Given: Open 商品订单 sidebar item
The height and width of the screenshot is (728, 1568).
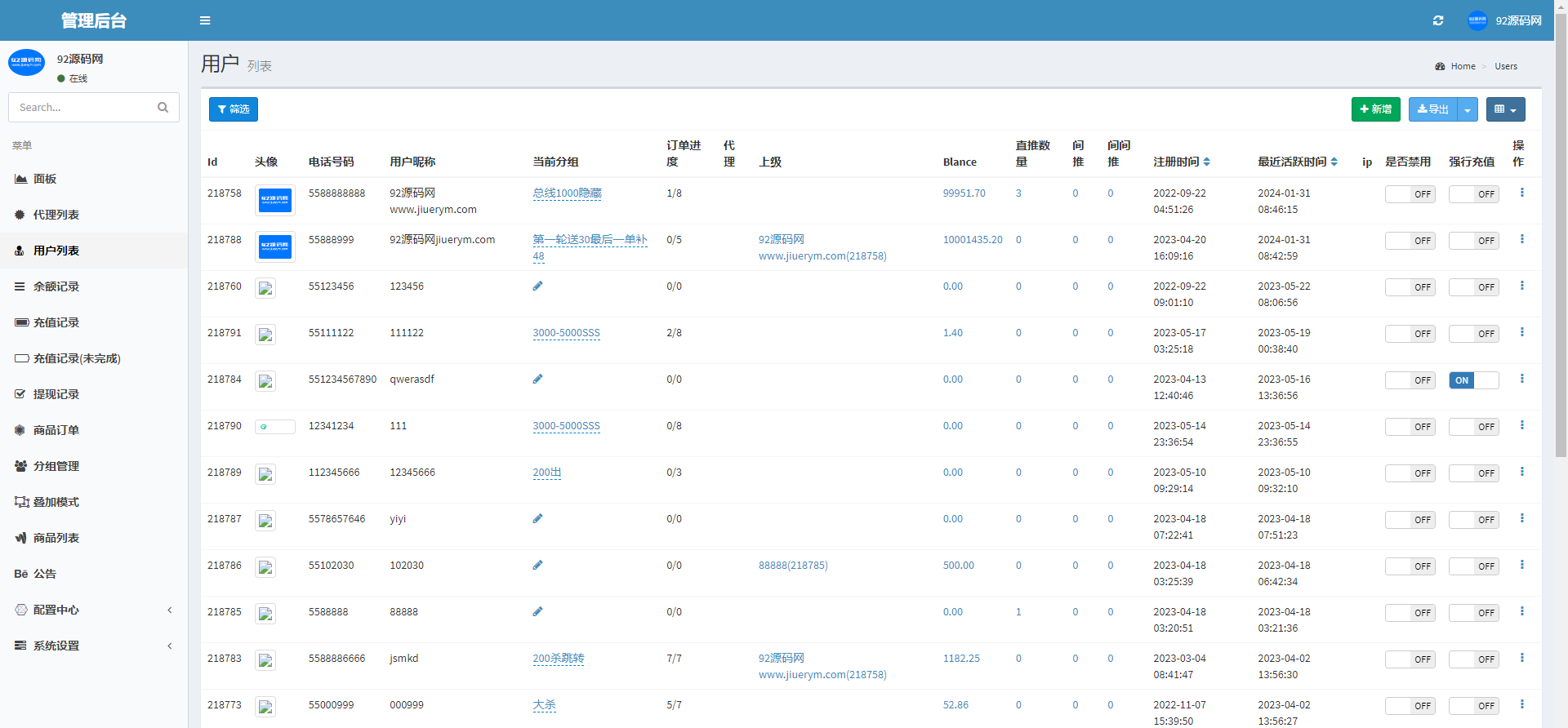Looking at the screenshot, I should click(x=94, y=430).
